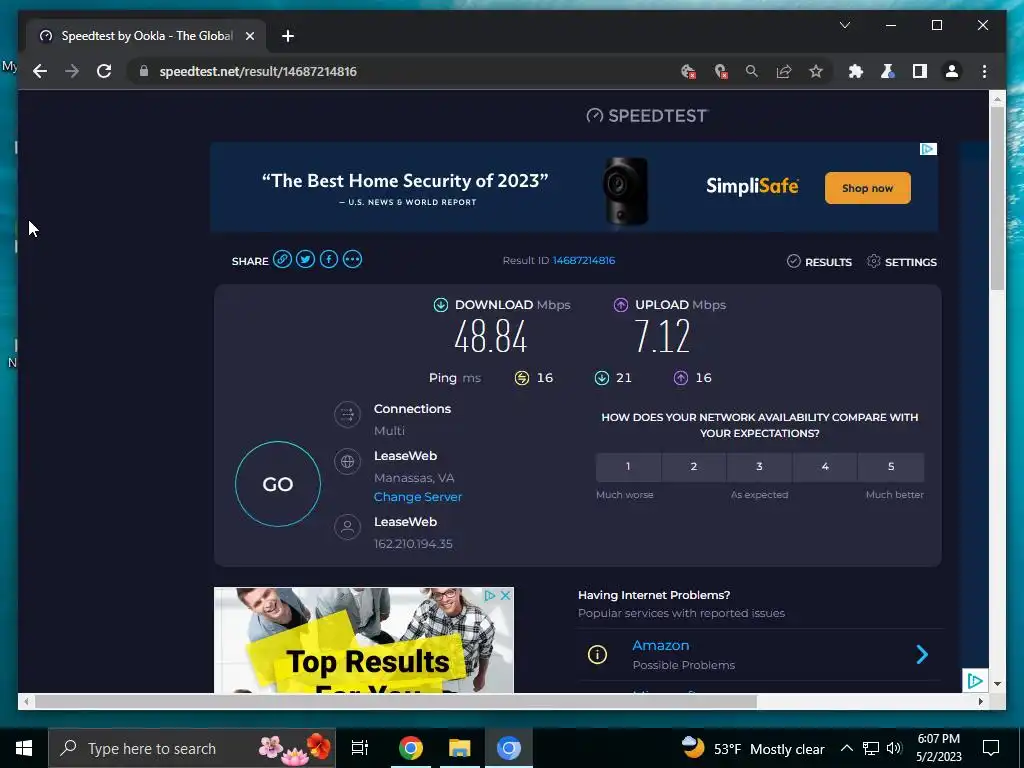Close the Top Results ad

[505, 596]
